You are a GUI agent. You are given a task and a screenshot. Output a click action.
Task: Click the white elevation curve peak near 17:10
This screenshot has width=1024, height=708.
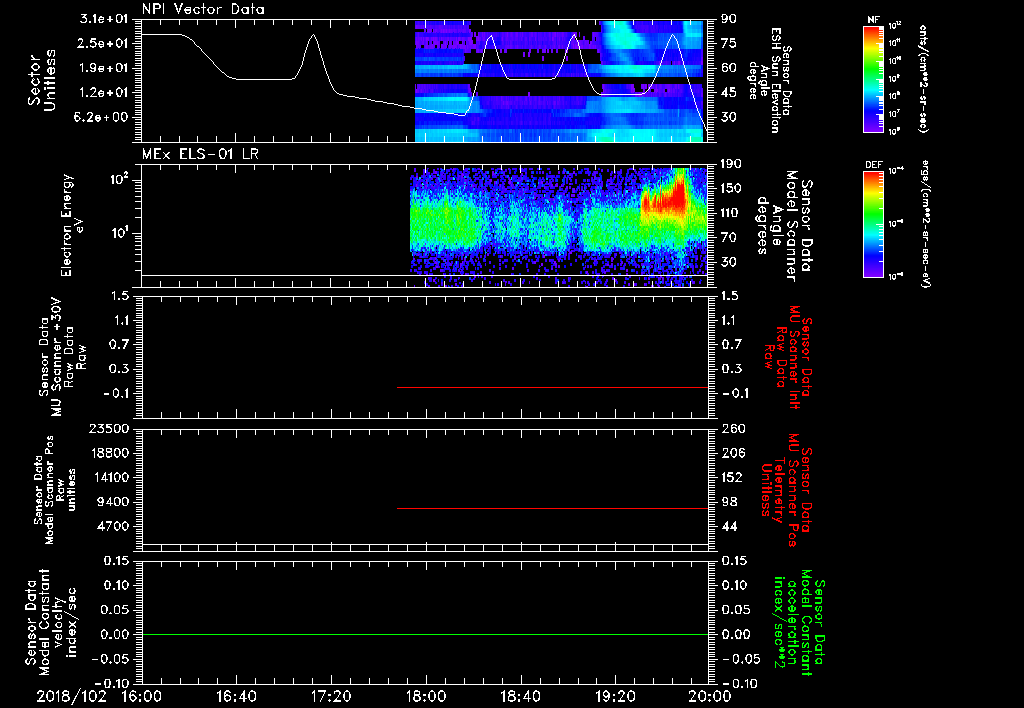tap(313, 35)
